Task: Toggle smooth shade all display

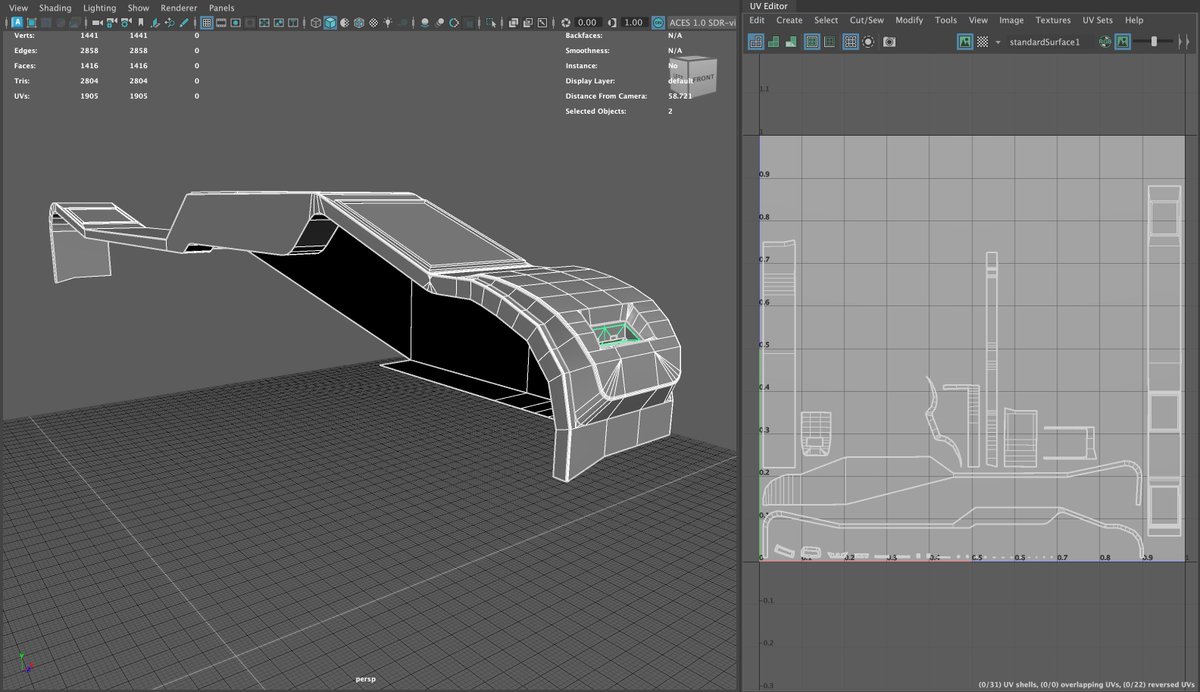Action: coord(330,22)
